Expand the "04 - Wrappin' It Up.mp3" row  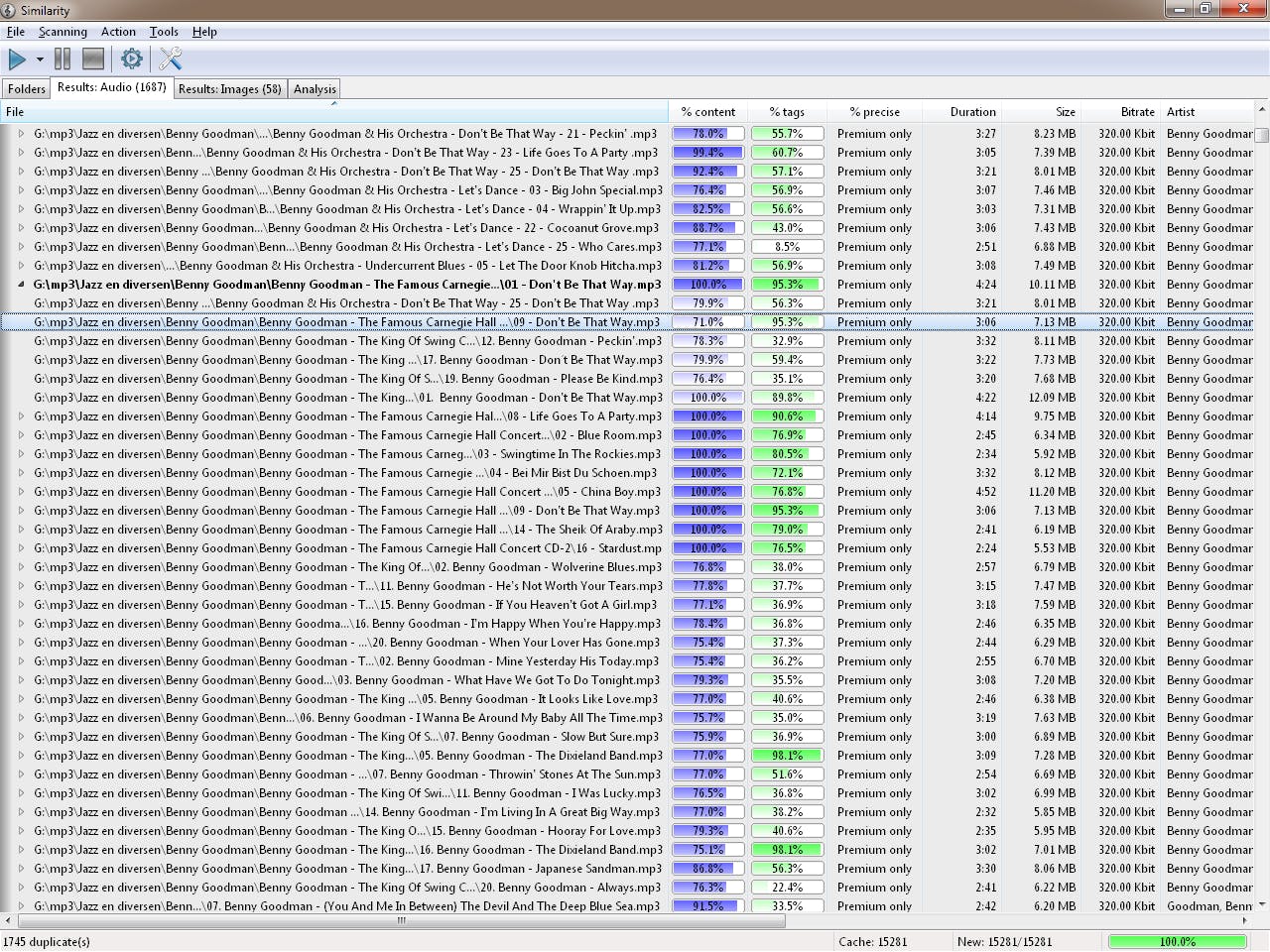coord(21,209)
